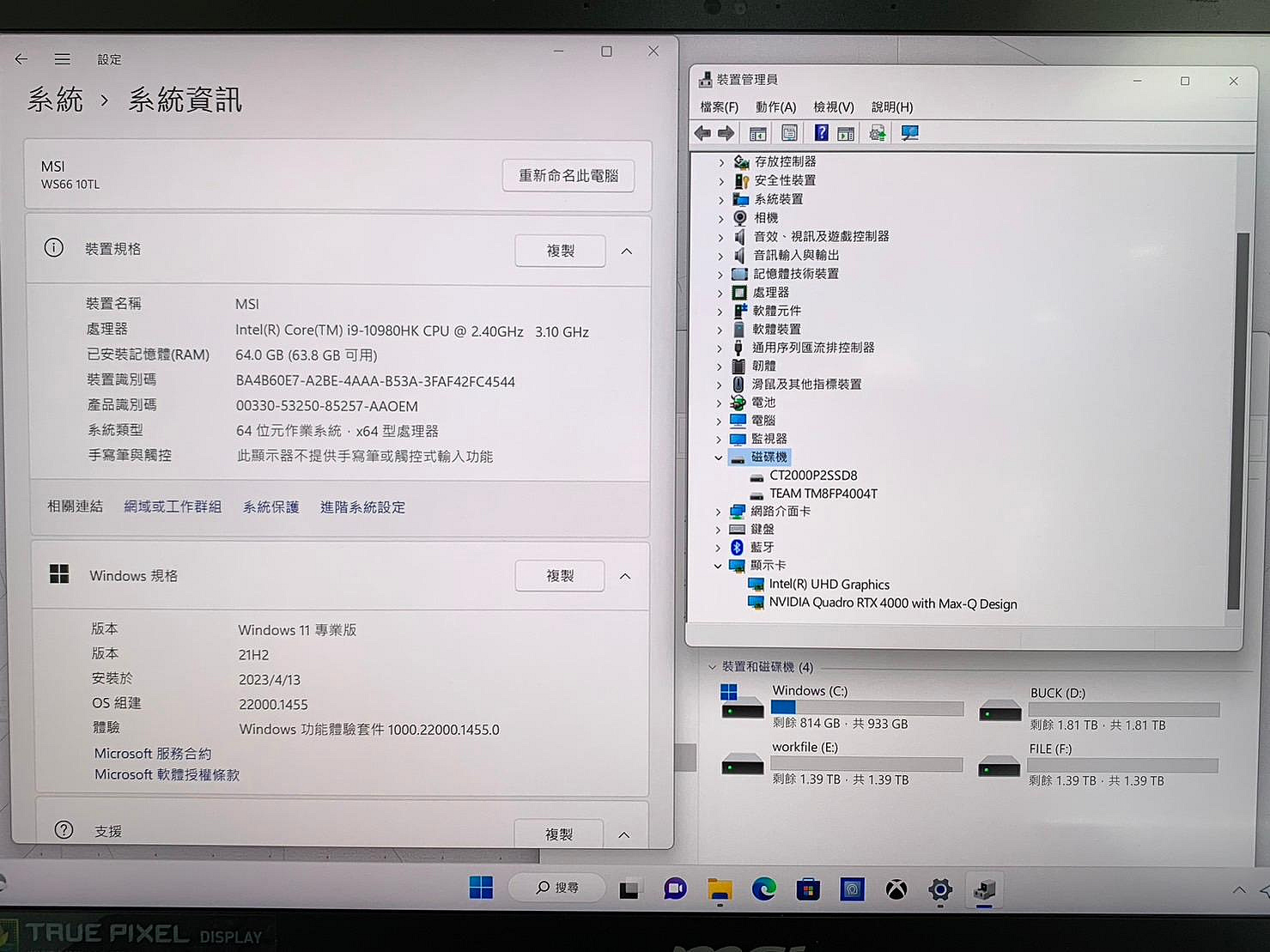Open Microsoft 服務合約 link
1270x952 pixels.
(153, 754)
